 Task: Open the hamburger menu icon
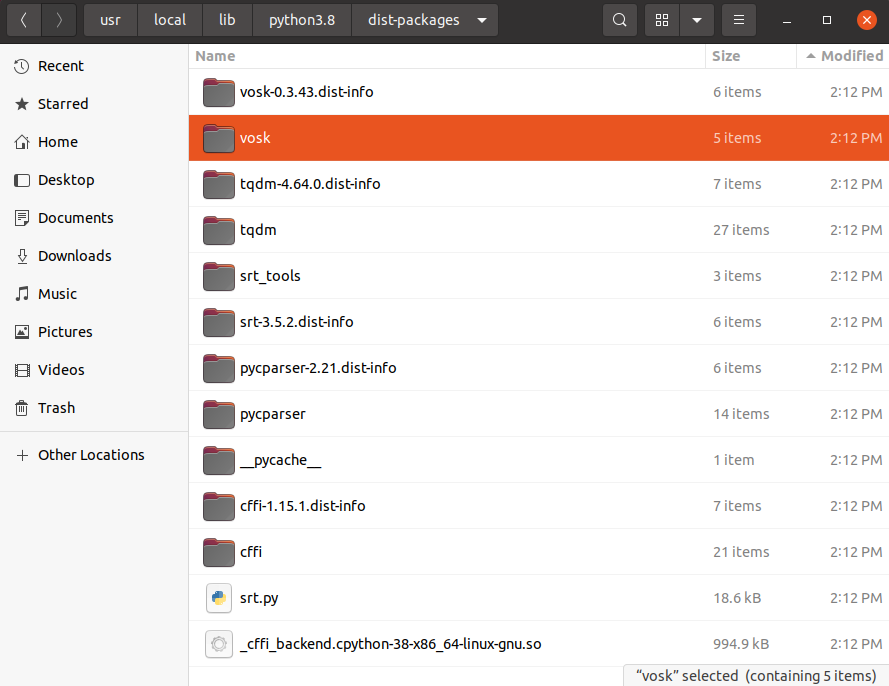pyautogui.click(x=737, y=19)
